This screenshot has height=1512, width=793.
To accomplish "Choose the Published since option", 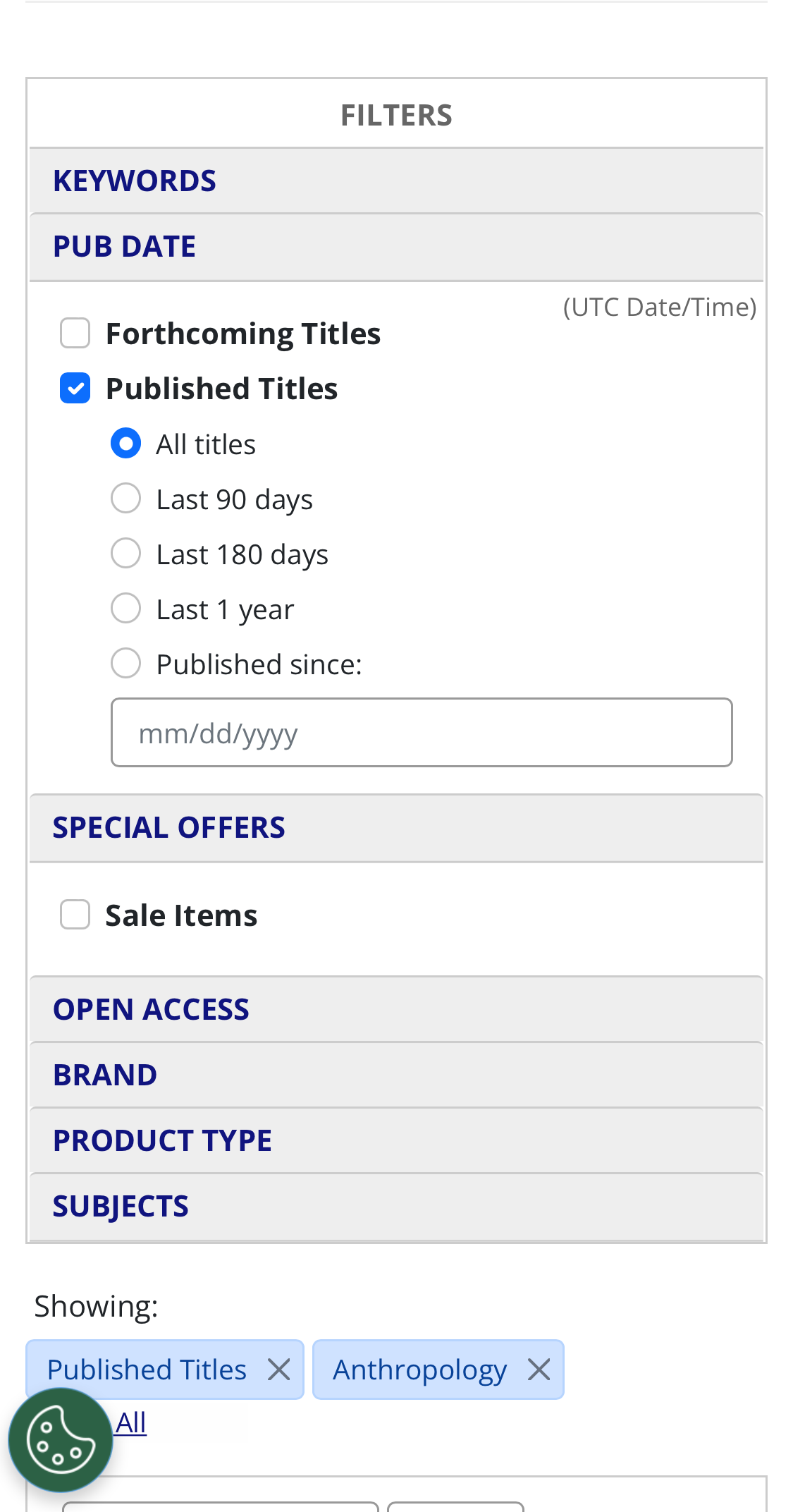I will (x=125, y=662).
